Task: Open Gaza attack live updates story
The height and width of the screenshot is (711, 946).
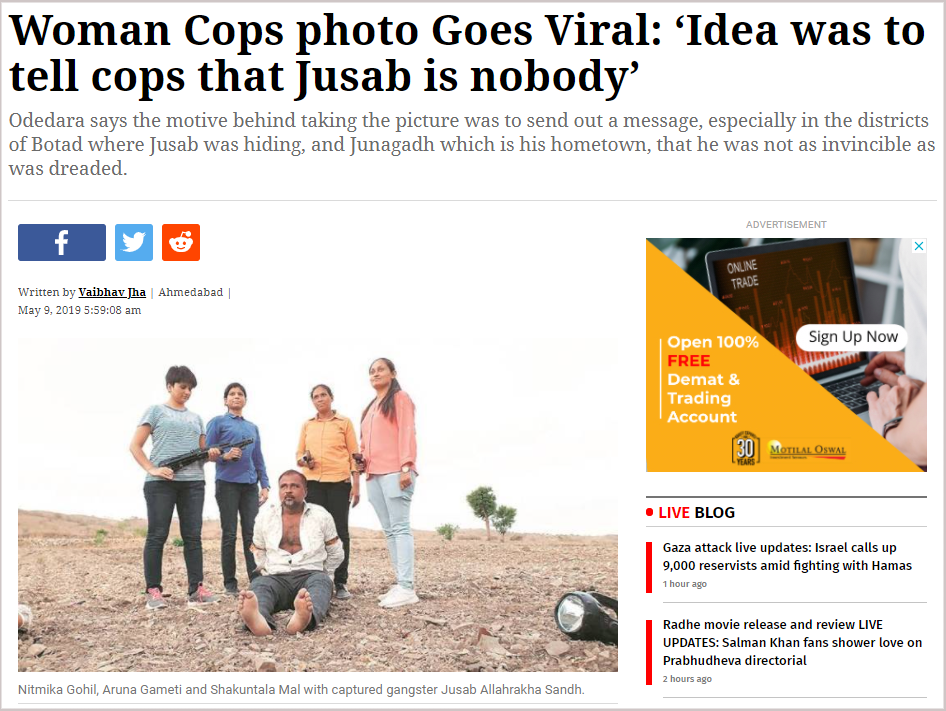Action: tap(787, 556)
